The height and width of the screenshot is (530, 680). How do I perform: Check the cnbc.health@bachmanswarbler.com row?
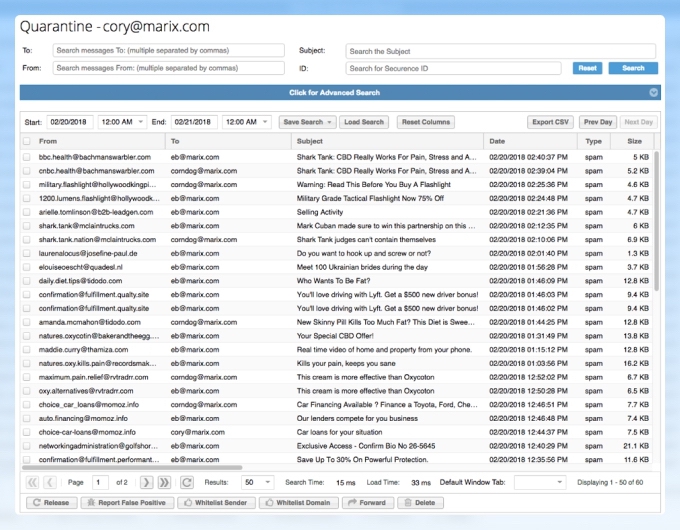click(27, 171)
